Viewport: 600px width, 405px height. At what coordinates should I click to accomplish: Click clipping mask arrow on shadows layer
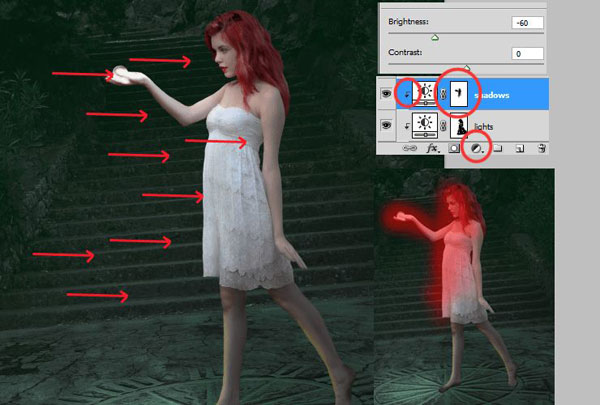coord(407,94)
